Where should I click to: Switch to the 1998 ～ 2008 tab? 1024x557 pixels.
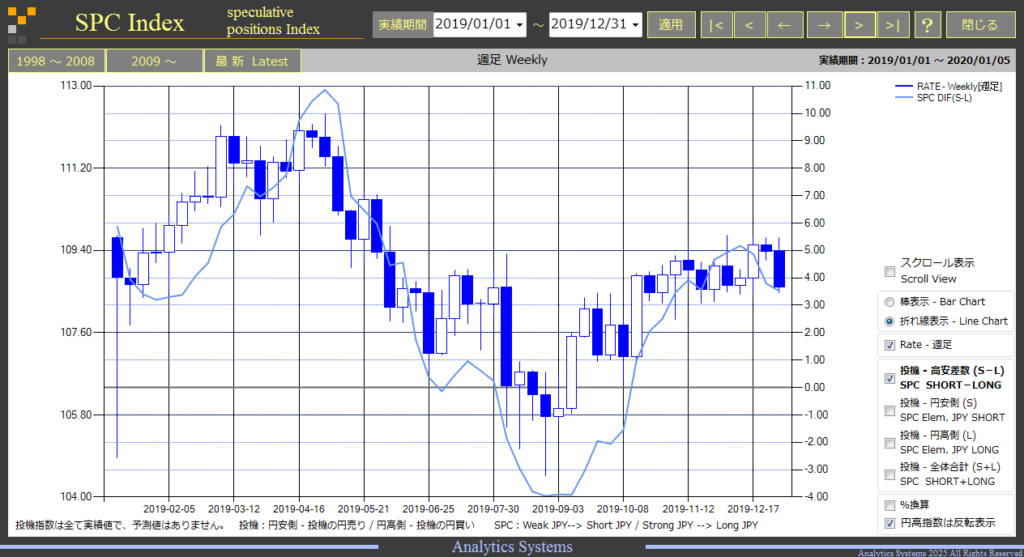[x=56, y=61]
